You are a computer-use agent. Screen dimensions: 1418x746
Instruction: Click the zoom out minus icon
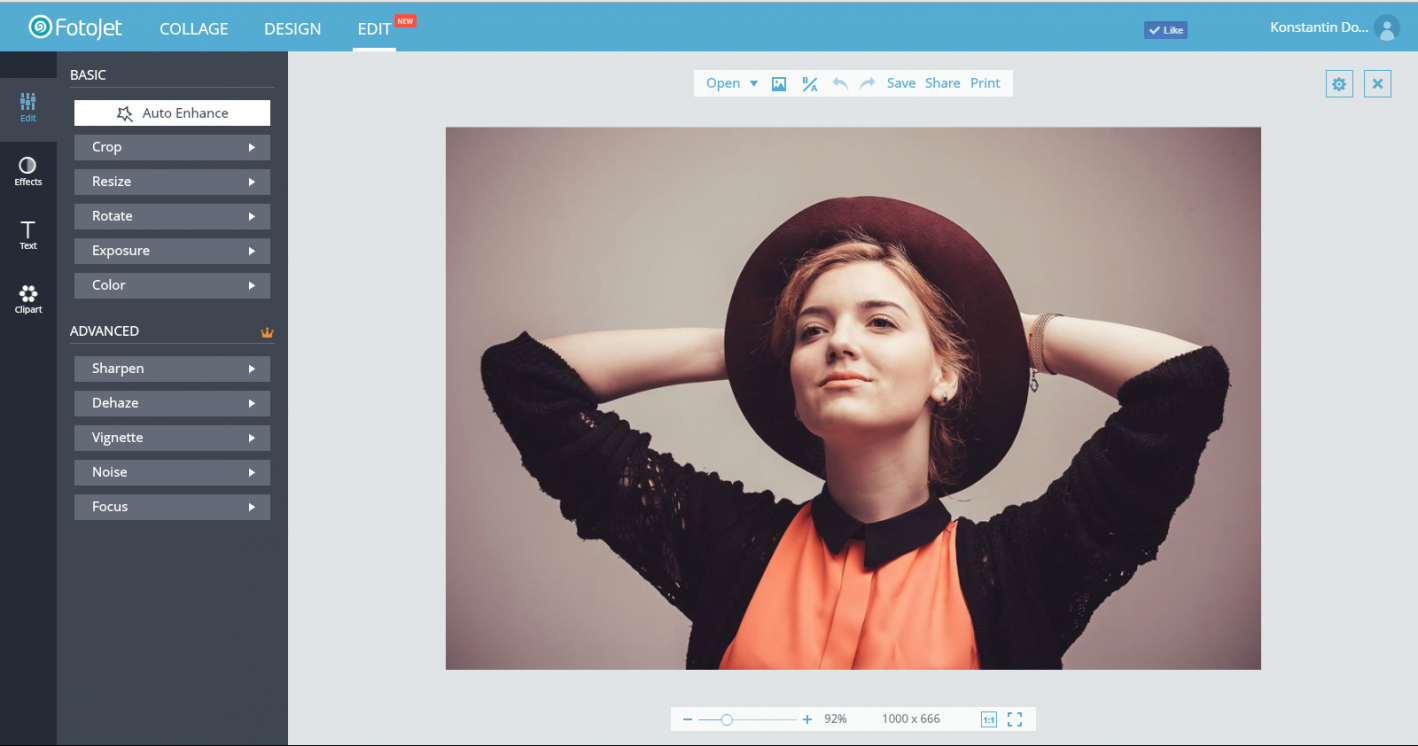tap(688, 719)
